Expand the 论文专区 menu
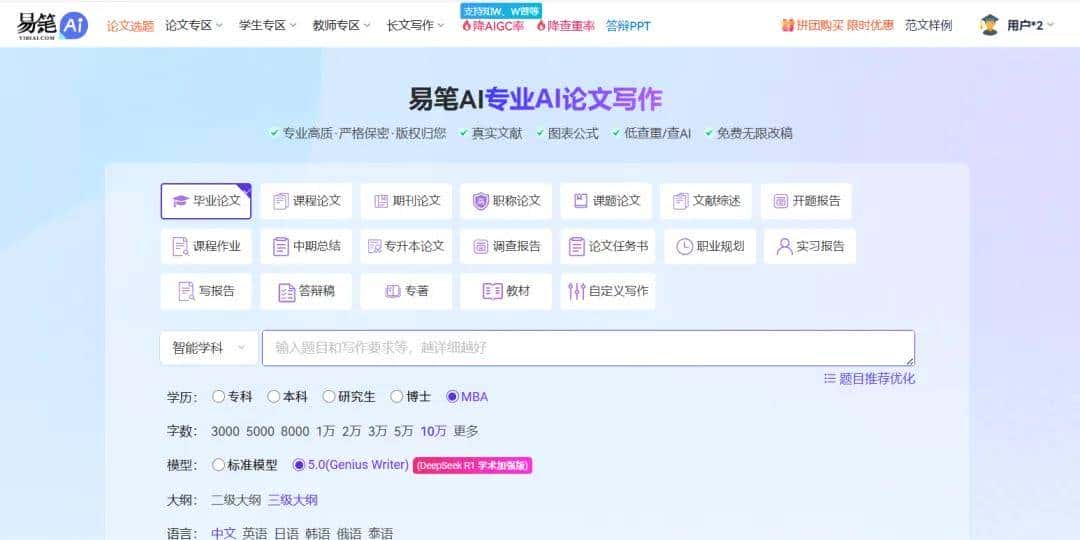 click(194, 25)
